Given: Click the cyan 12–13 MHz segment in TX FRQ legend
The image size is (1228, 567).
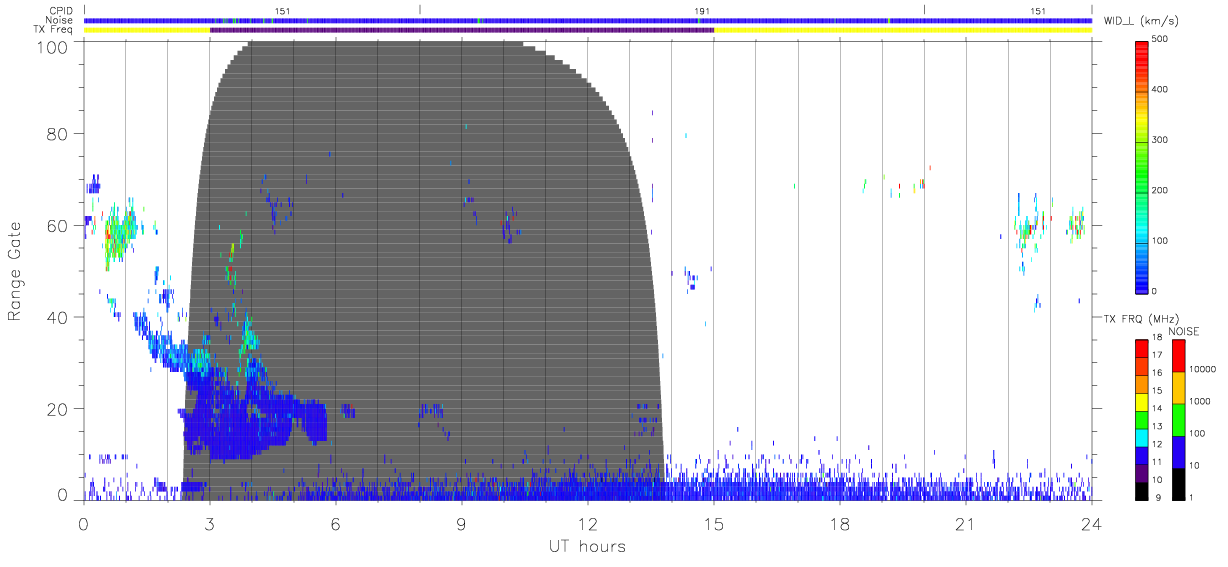Looking at the screenshot, I should coord(1142,437).
